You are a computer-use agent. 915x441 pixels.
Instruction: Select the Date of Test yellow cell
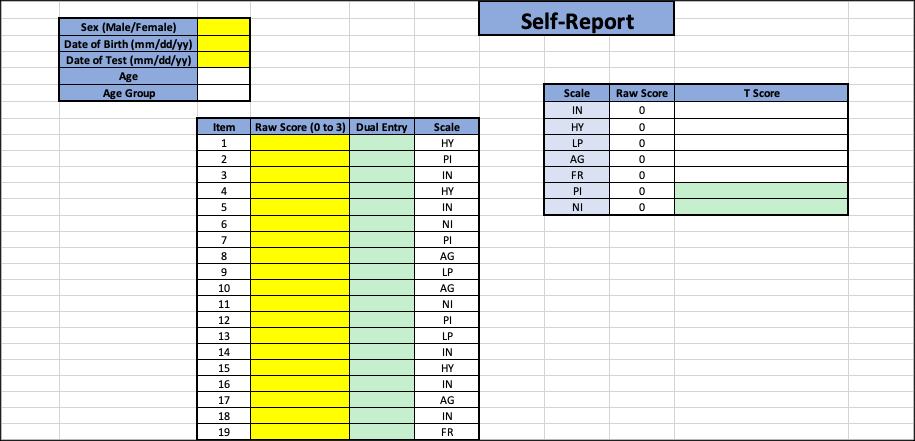pos(224,60)
